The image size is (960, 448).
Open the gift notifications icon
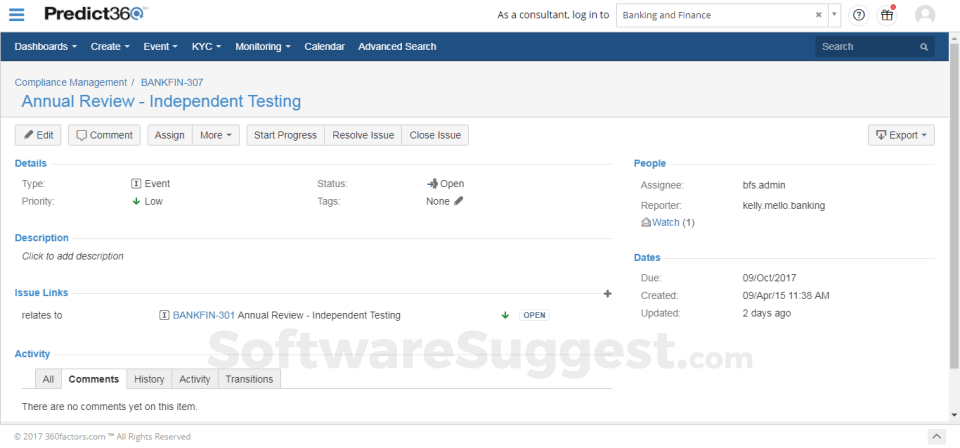click(887, 16)
